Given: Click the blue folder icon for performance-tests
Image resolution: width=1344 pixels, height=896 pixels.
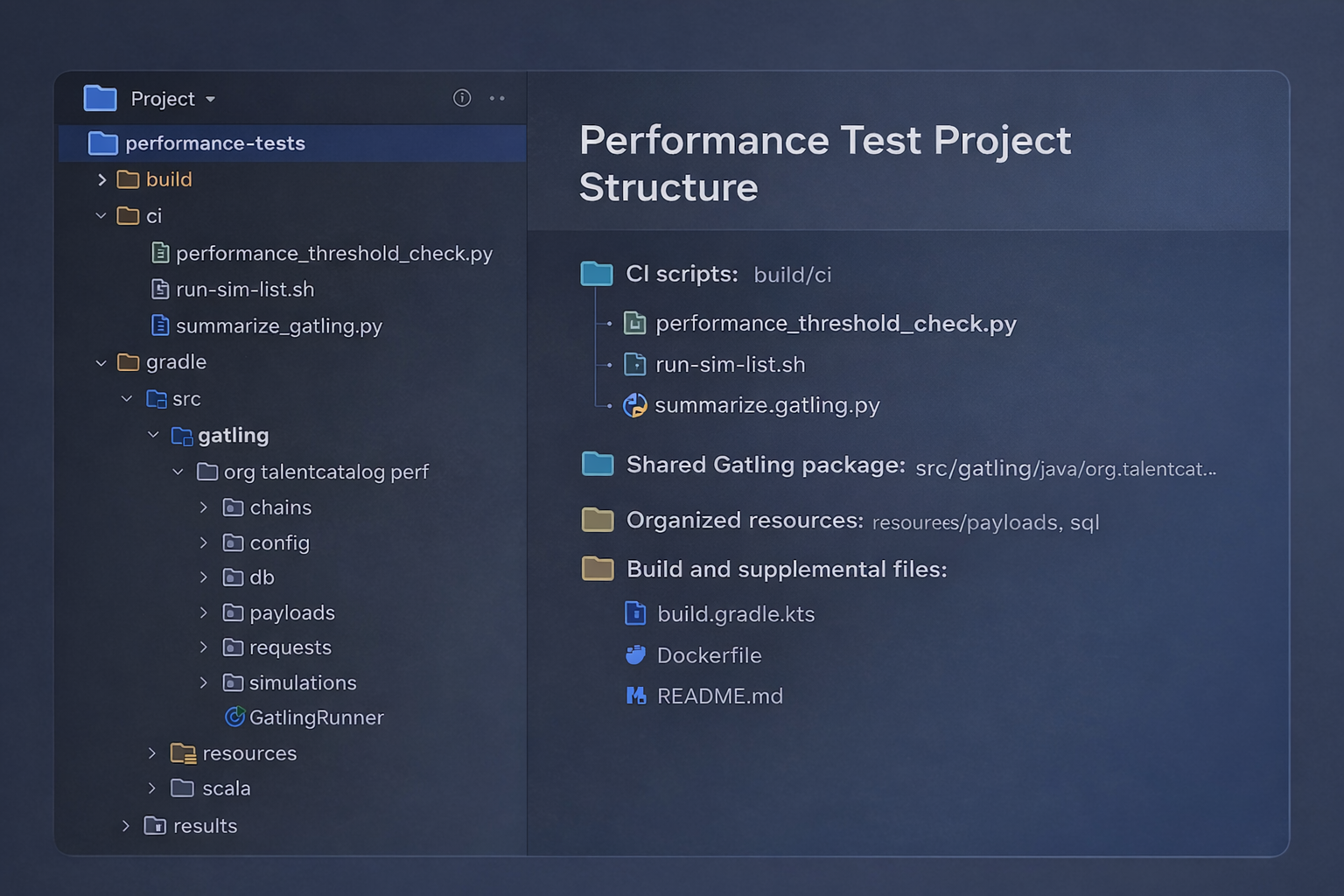Looking at the screenshot, I should click(x=101, y=143).
